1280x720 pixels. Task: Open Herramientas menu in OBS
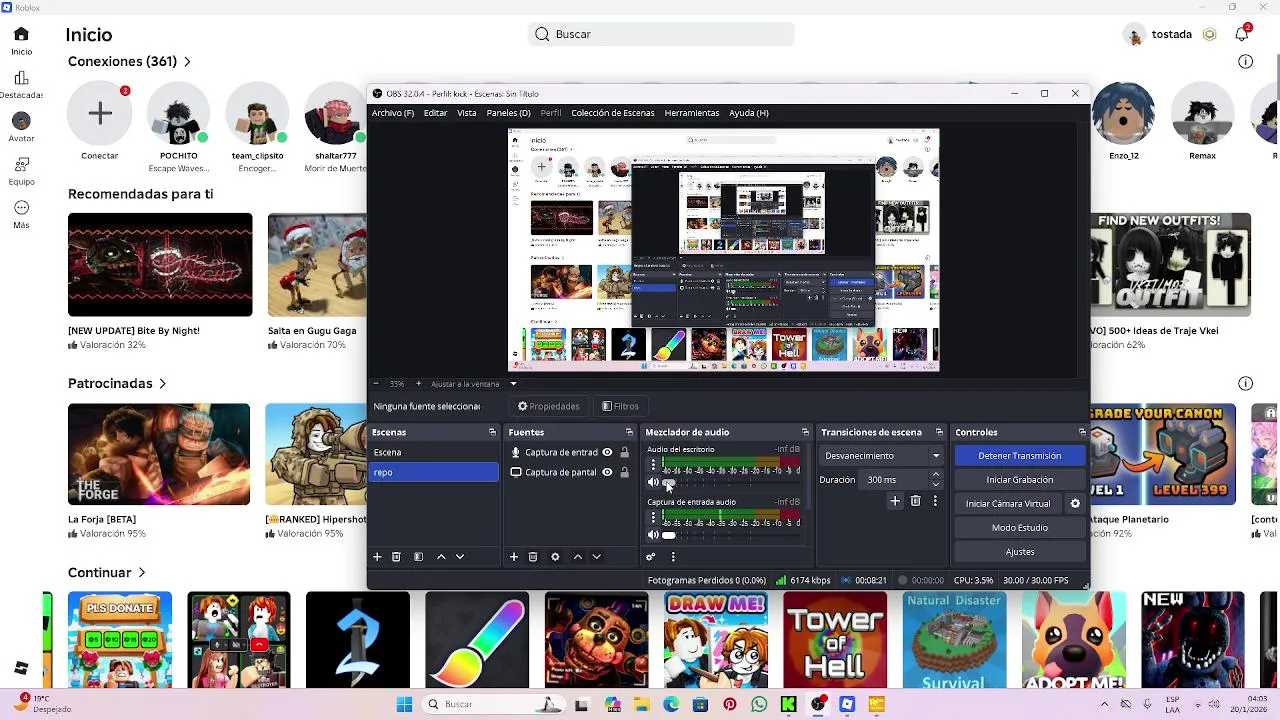[x=692, y=113]
